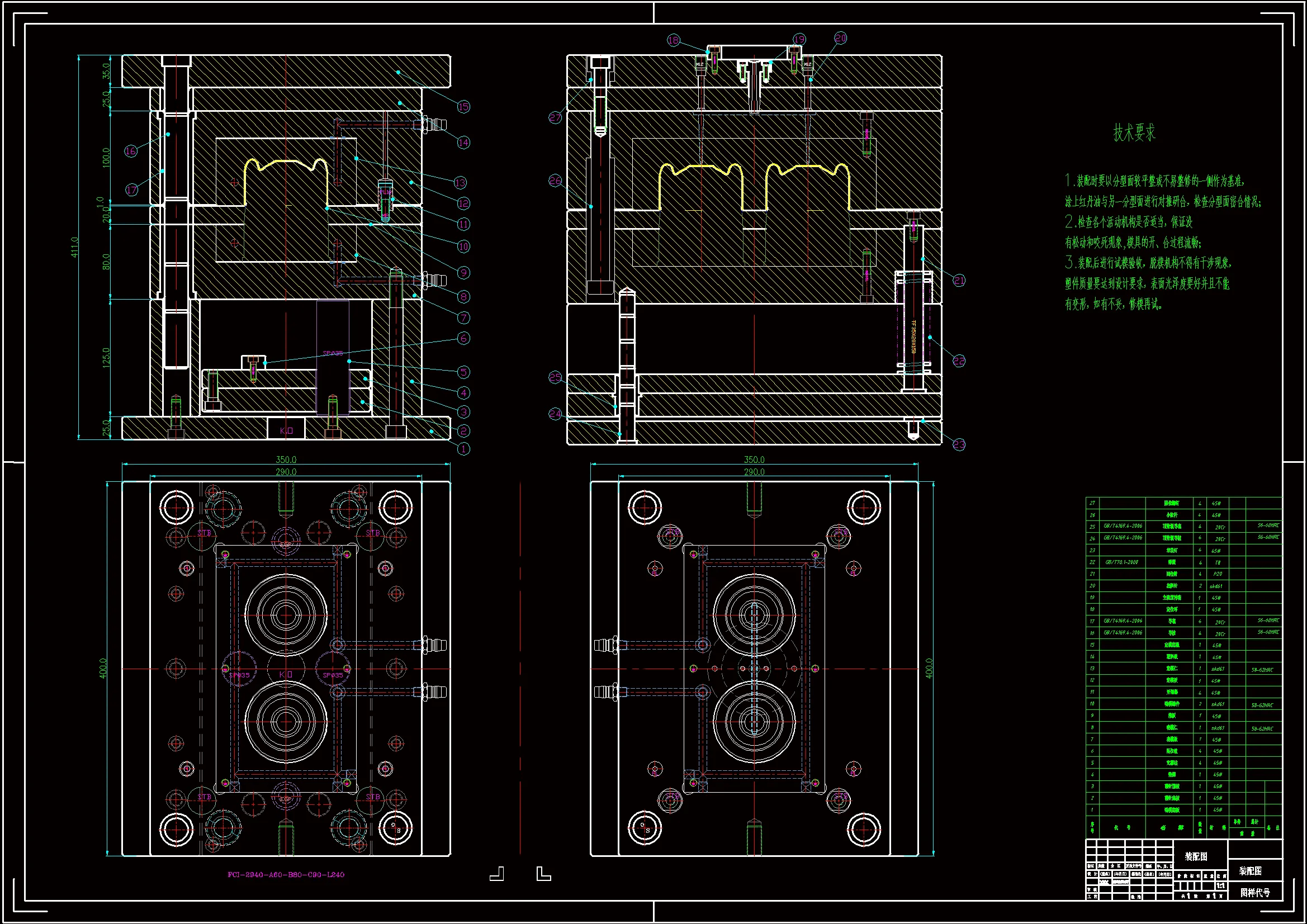The width and height of the screenshot is (1307, 924).
Task: Click the 图样代号 title block cell
Action: 1254,893
